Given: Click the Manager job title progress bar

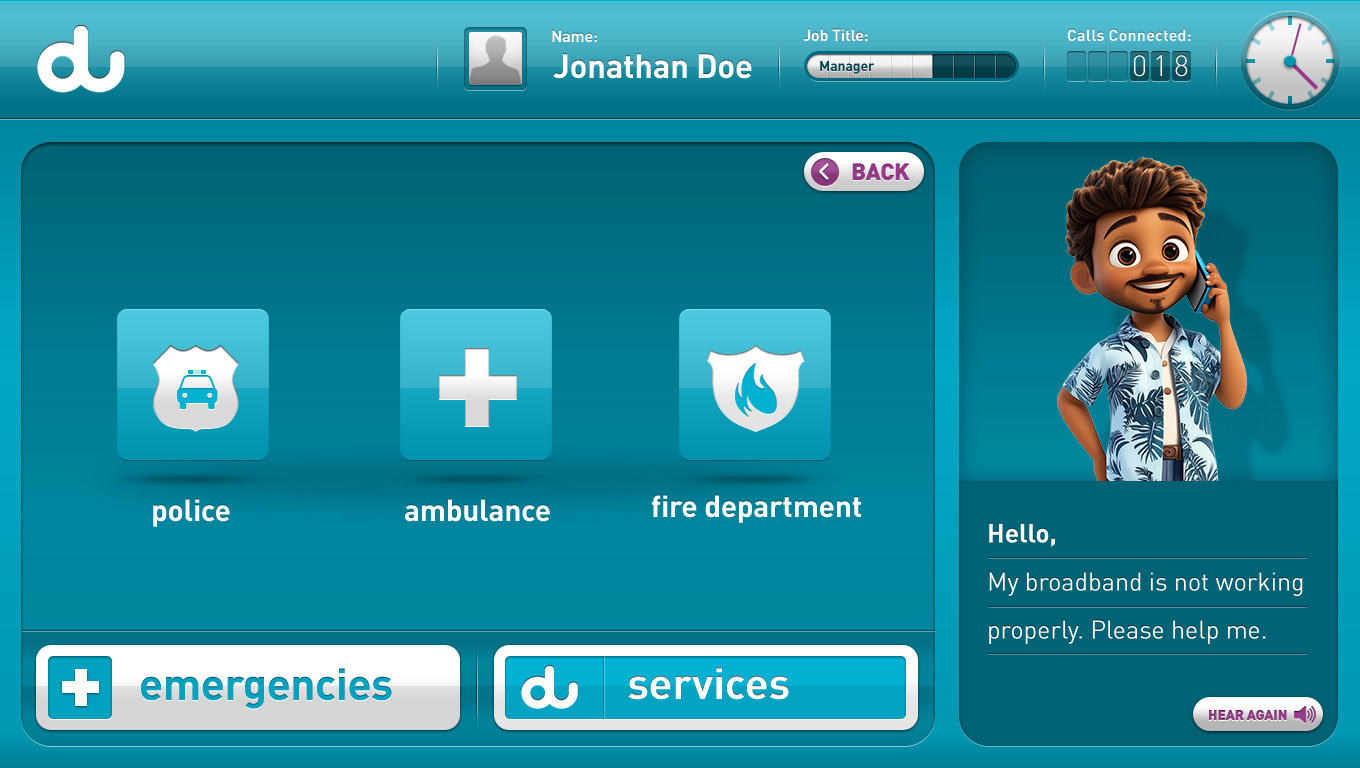Looking at the screenshot, I should click(911, 67).
